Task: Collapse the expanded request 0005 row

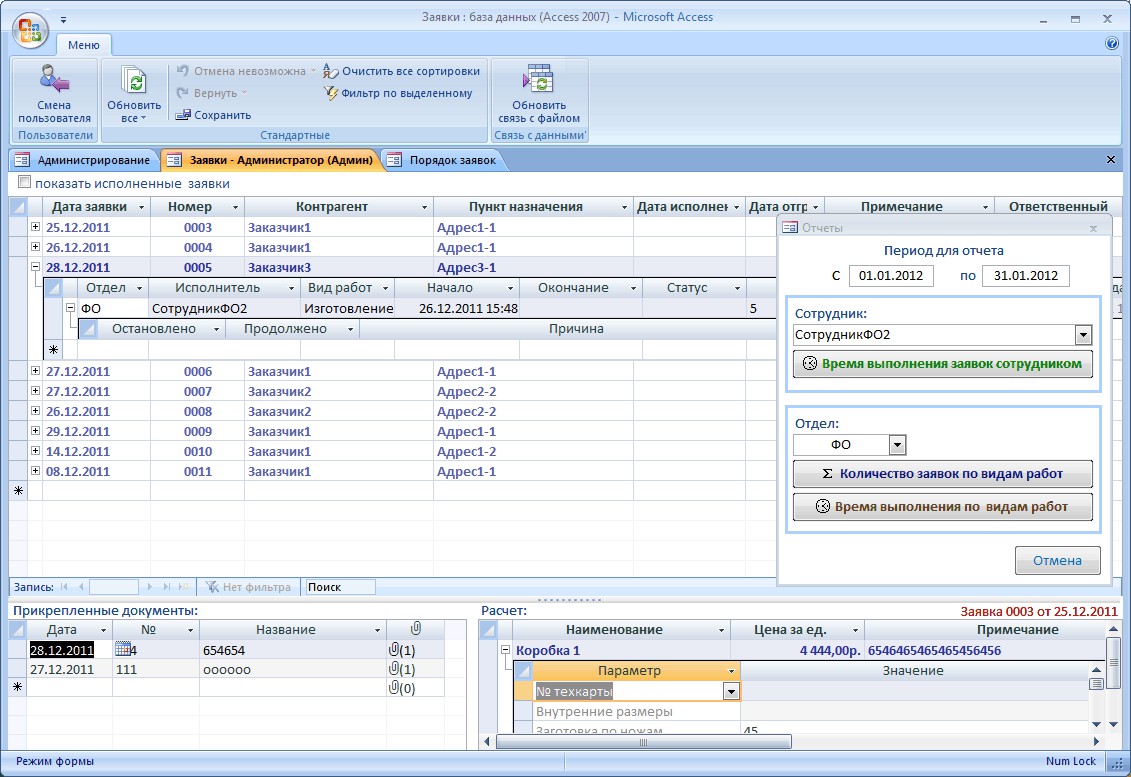Action: pos(36,267)
